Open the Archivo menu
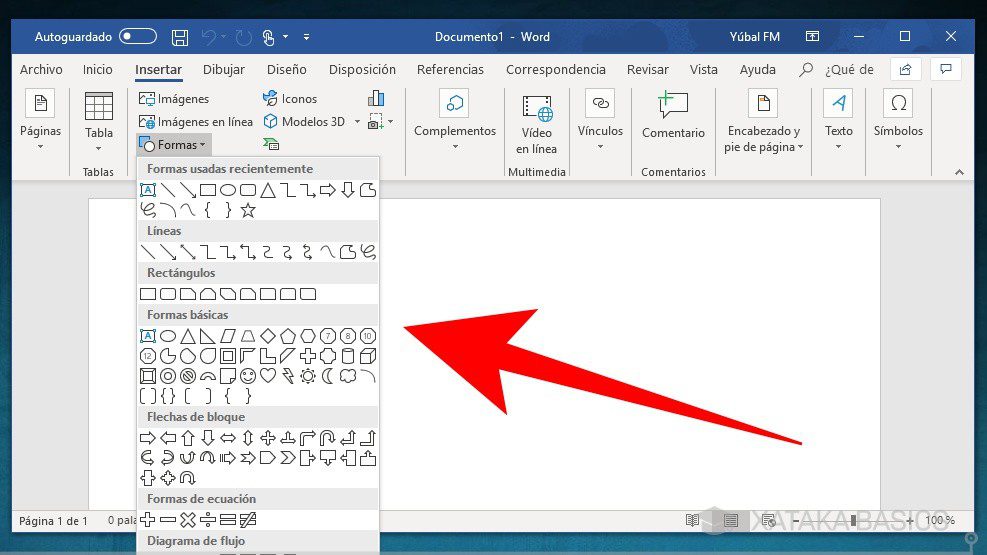This screenshot has height=555, width=987. click(41, 69)
